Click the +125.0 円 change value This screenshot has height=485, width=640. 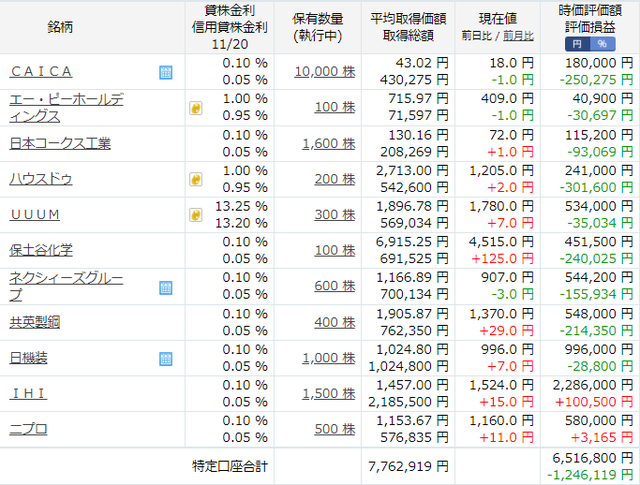(x=502, y=258)
